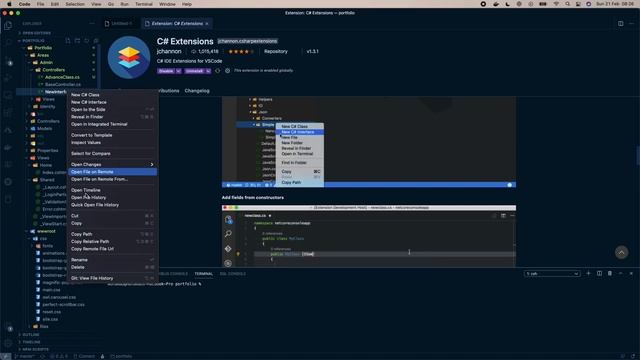Close the Extension: C# Extensions tab
The width and height of the screenshot is (640, 360).
pyautogui.click(x=207, y=24)
